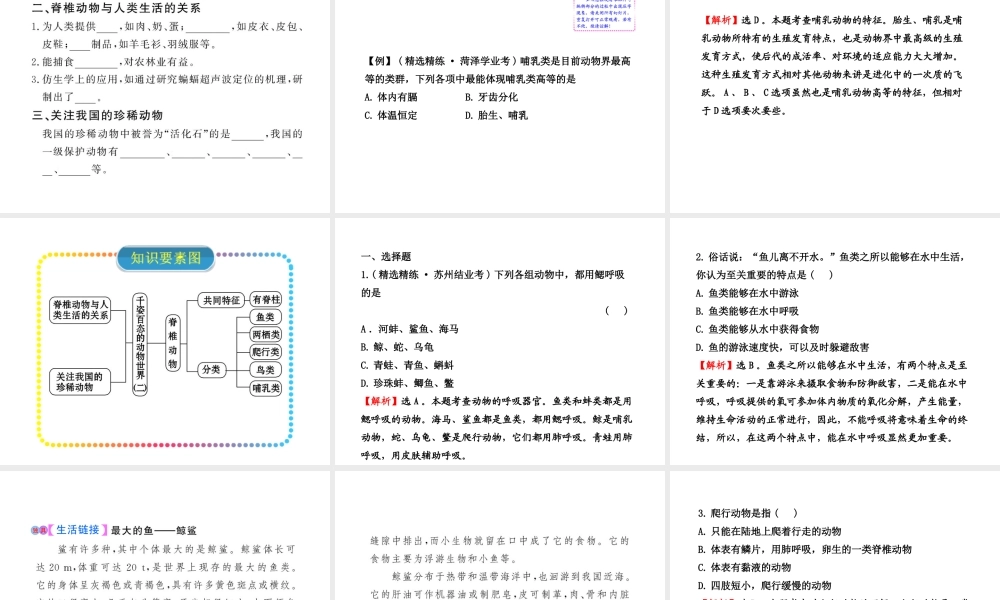Image resolution: width=1000 pixels, height=600 pixels.
Task: Choose option A. 河蚌、鲨鱼、海马
Action: (x=409, y=329)
